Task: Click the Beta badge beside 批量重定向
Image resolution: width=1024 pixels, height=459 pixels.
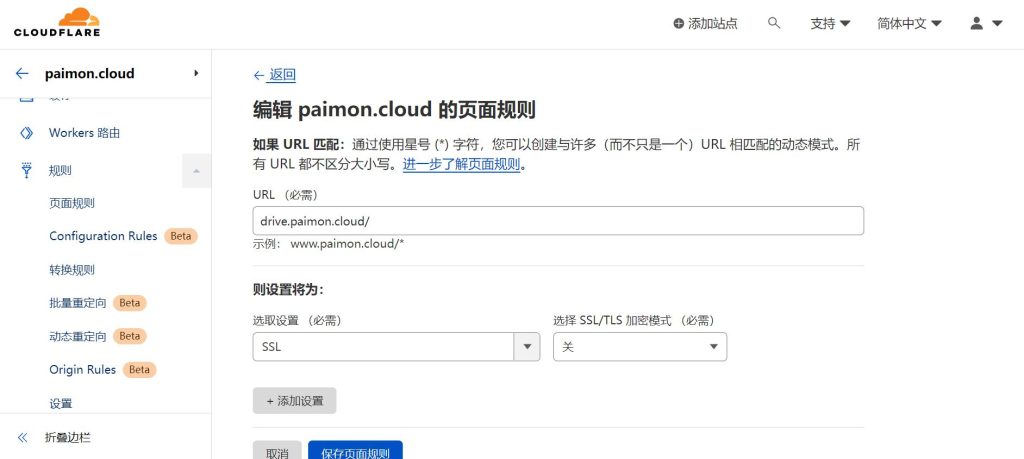Action: [x=129, y=303]
